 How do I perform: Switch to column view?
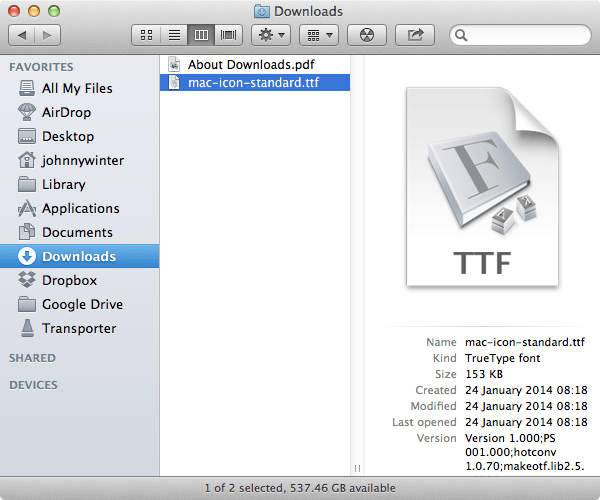[x=201, y=35]
